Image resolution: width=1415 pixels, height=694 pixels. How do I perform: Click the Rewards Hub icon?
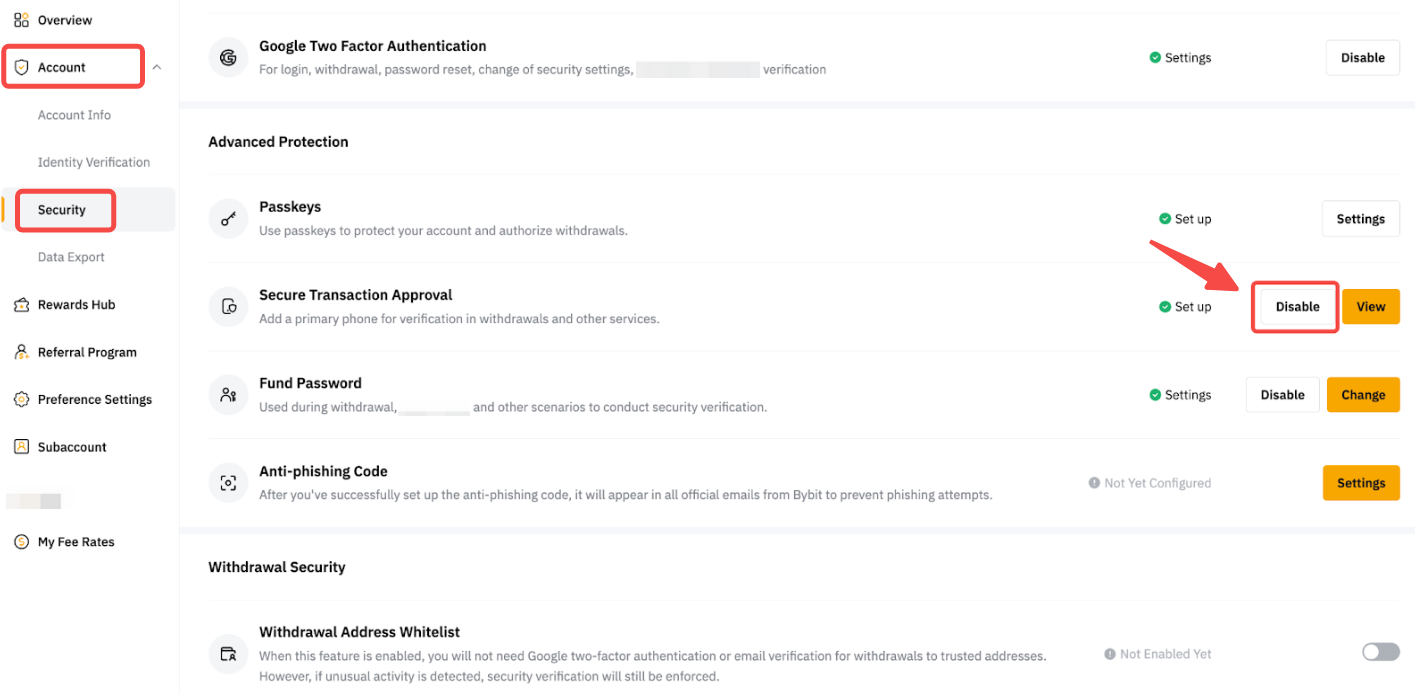point(21,305)
